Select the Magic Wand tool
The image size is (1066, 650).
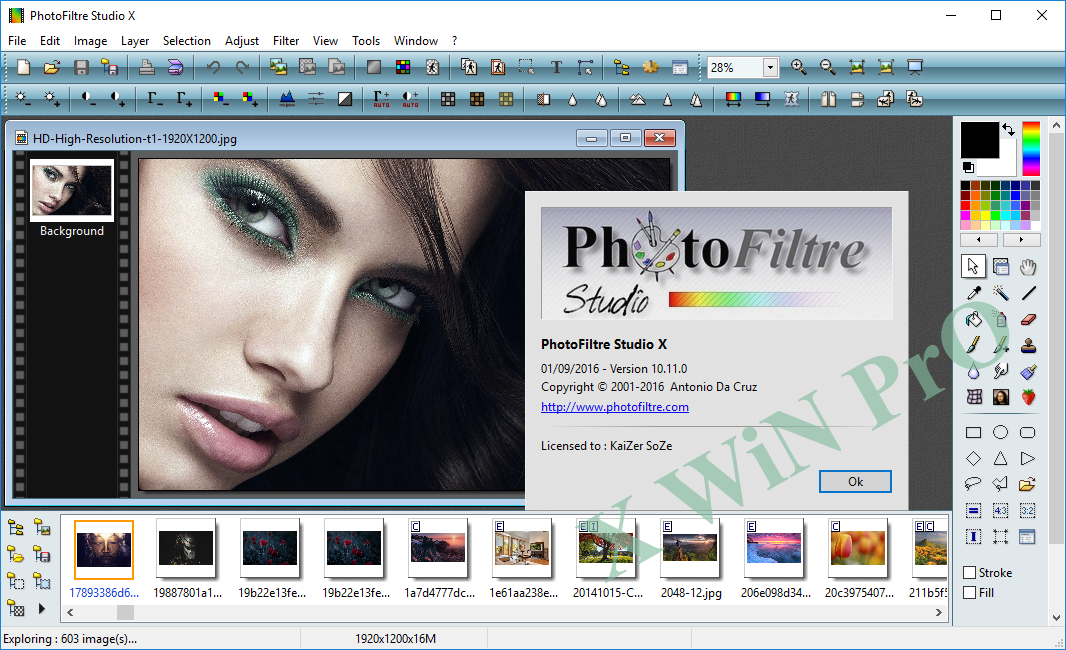point(1000,293)
